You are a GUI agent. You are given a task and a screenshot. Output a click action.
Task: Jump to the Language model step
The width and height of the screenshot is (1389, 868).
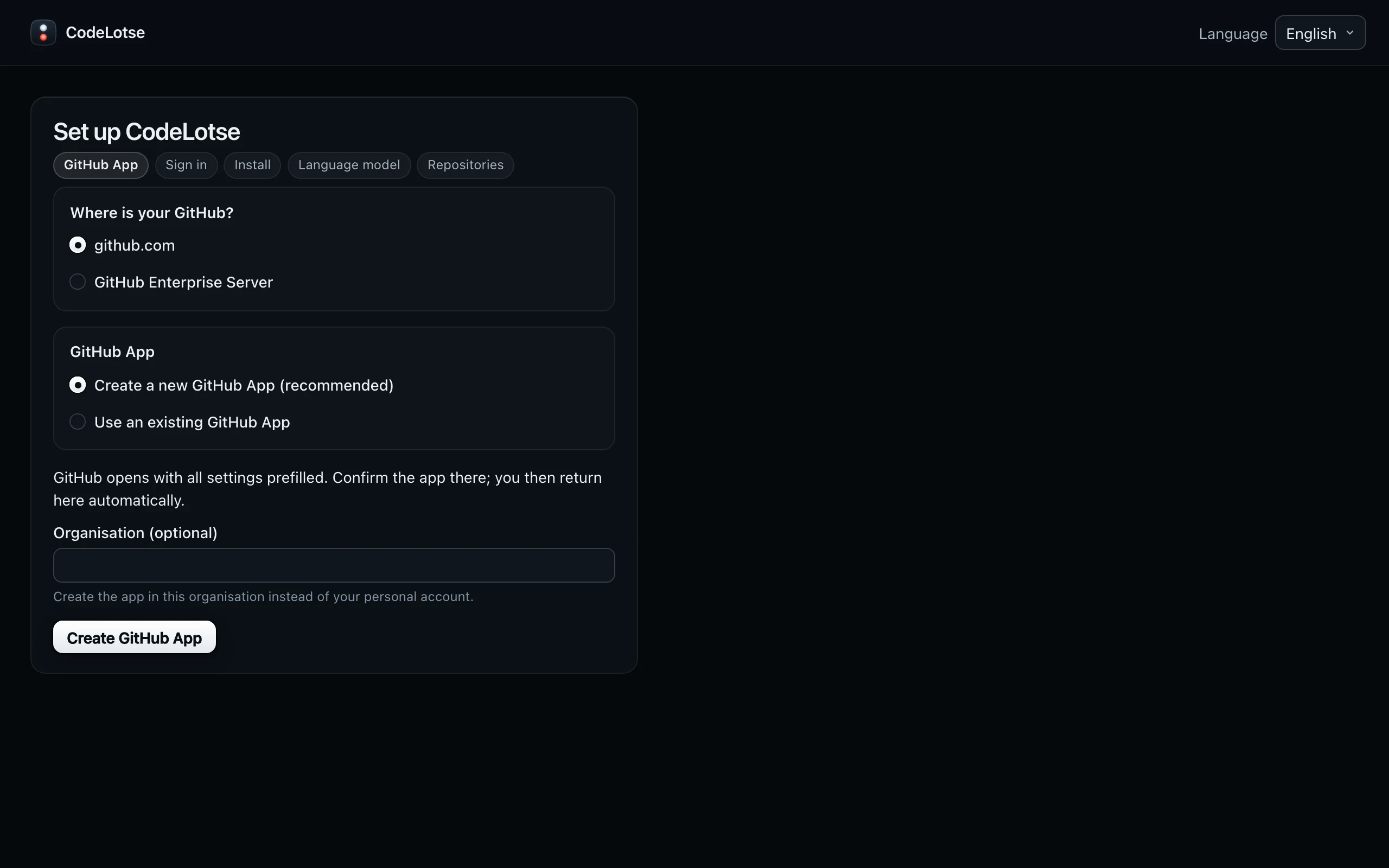349,165
